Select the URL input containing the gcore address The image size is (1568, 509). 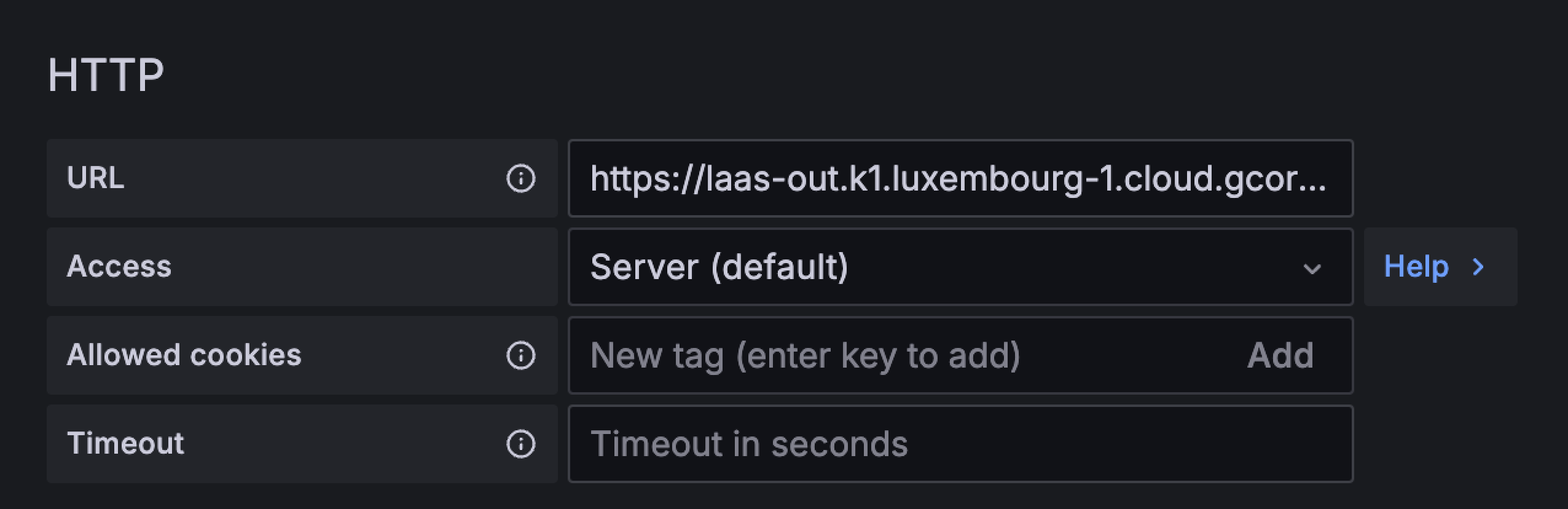point(958,178)
